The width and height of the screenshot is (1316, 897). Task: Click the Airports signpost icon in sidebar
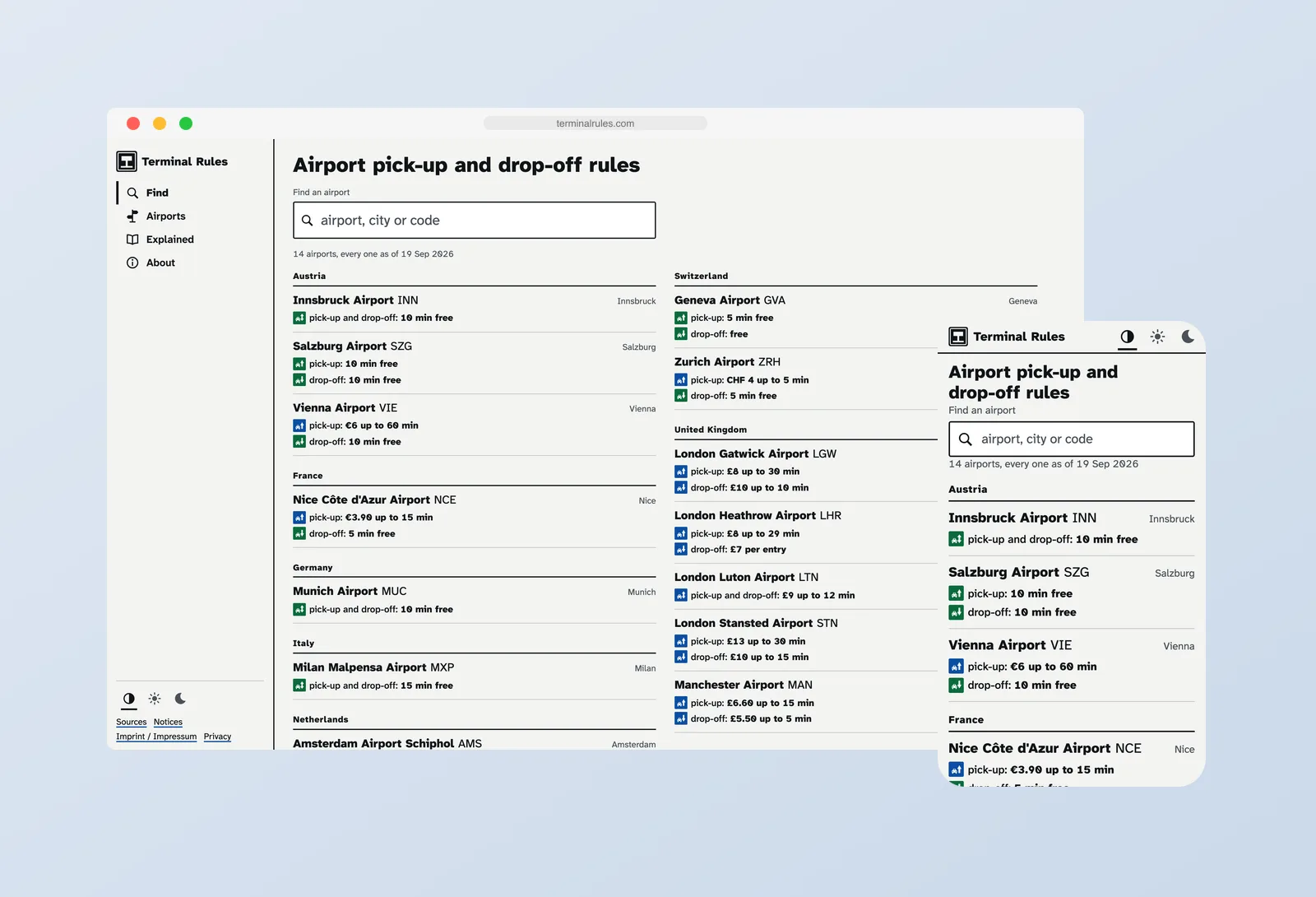click(x=132, y=216)
